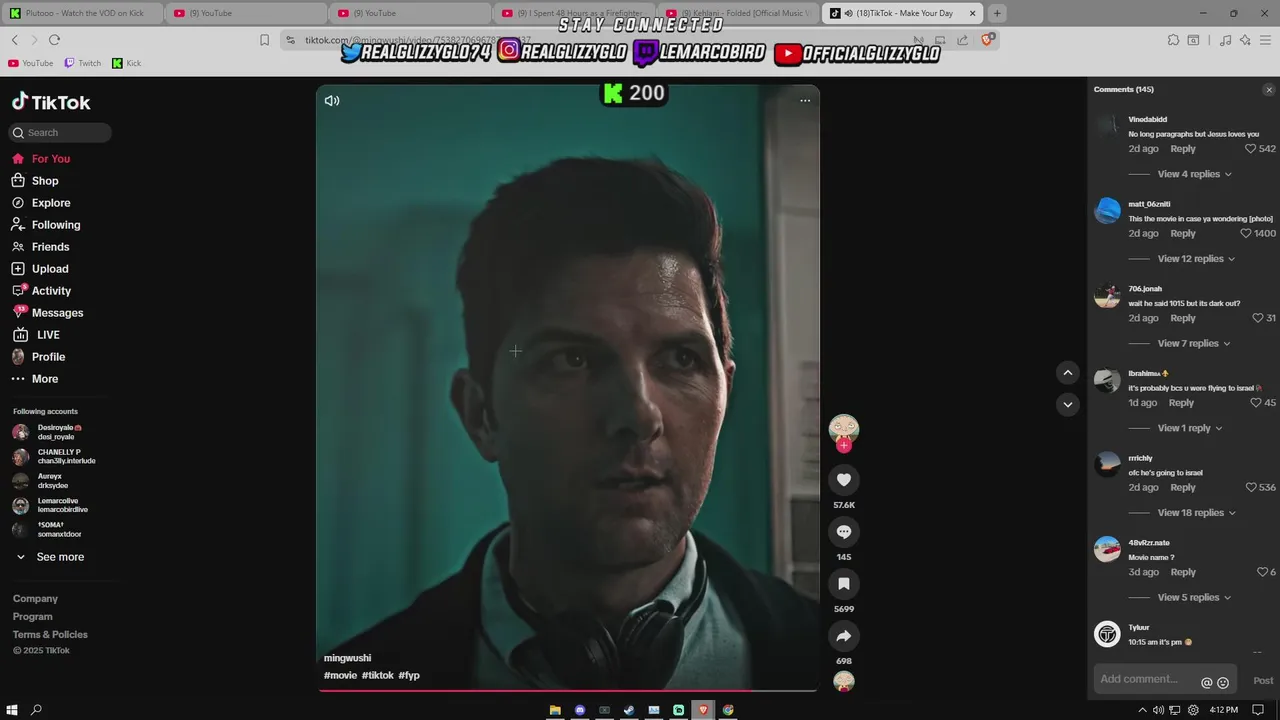This screenshot has height=720, width=1280.
Task: Open the video more options menu
Action: click(x=805, y=100)
